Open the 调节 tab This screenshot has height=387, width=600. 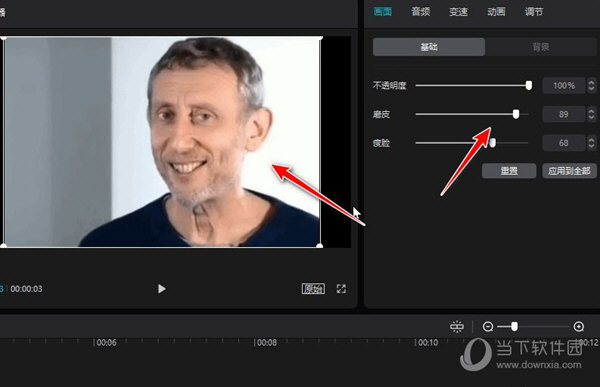click(534, 11)
